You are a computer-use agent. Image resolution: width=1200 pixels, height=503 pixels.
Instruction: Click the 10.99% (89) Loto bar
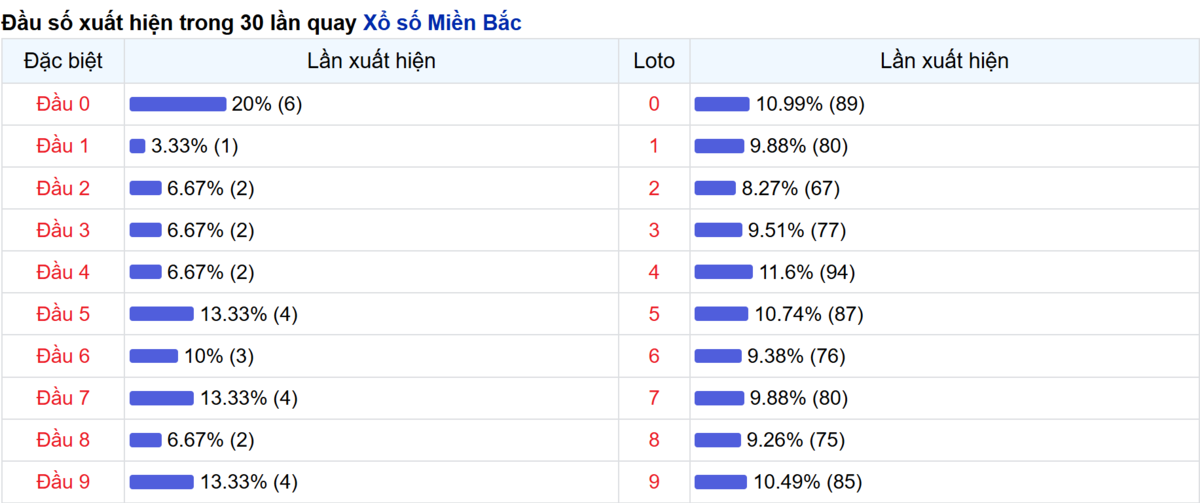coord(722,104)
